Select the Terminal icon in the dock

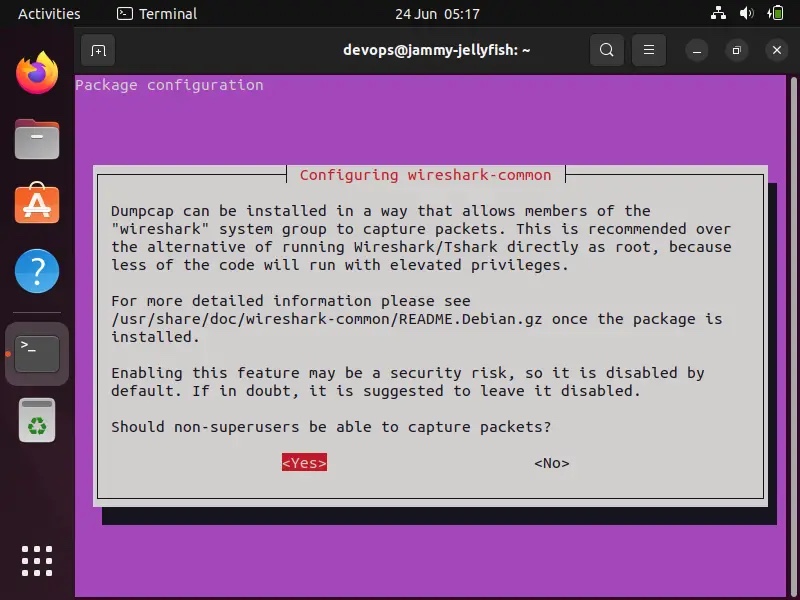point(37,352)
